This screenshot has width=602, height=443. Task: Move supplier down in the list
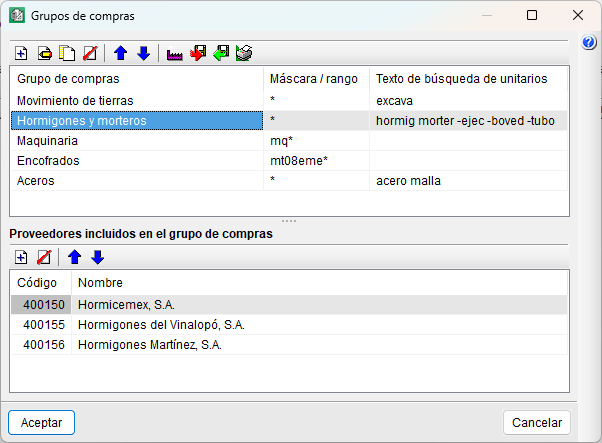coord(98,257)
